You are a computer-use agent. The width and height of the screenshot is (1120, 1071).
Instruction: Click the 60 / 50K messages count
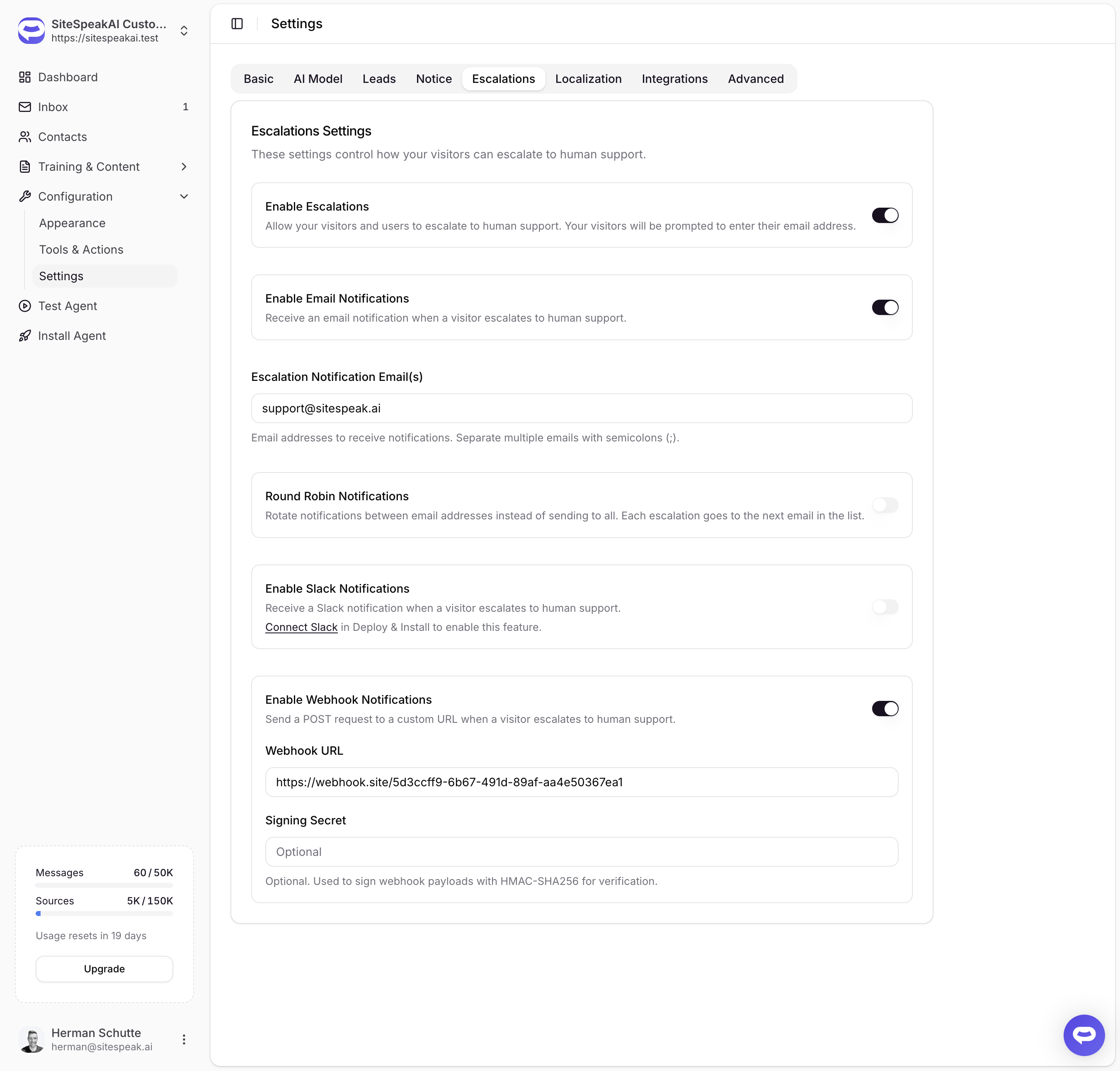click(153, 873)
